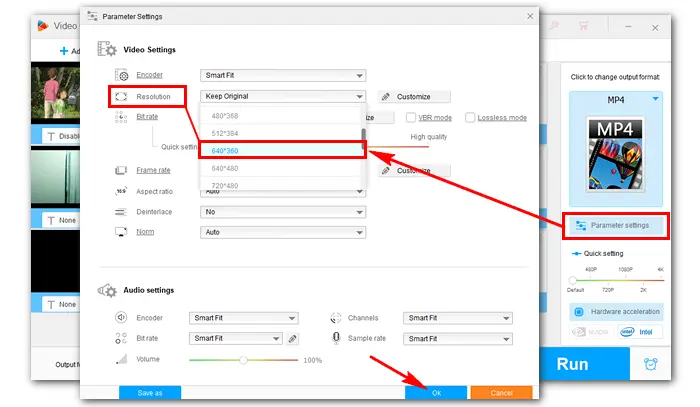The height and width of the screenshot is (407, 700).
Task: Click the alarm clock schedule icon beside Run
Action: pyautogui.click(x=650, y=364)
